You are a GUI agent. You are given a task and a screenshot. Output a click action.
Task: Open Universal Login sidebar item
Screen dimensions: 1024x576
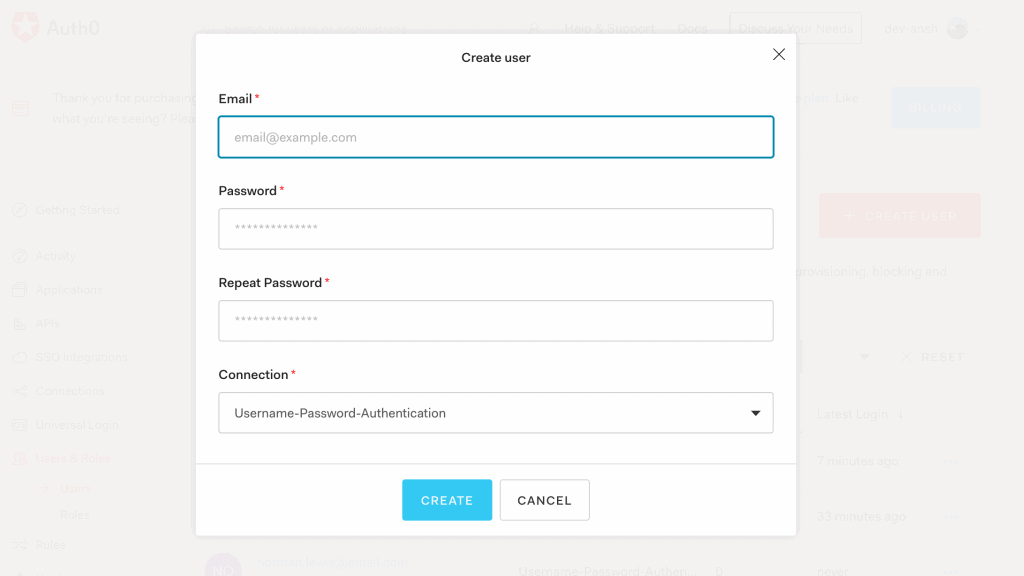(x=77, y=425)
